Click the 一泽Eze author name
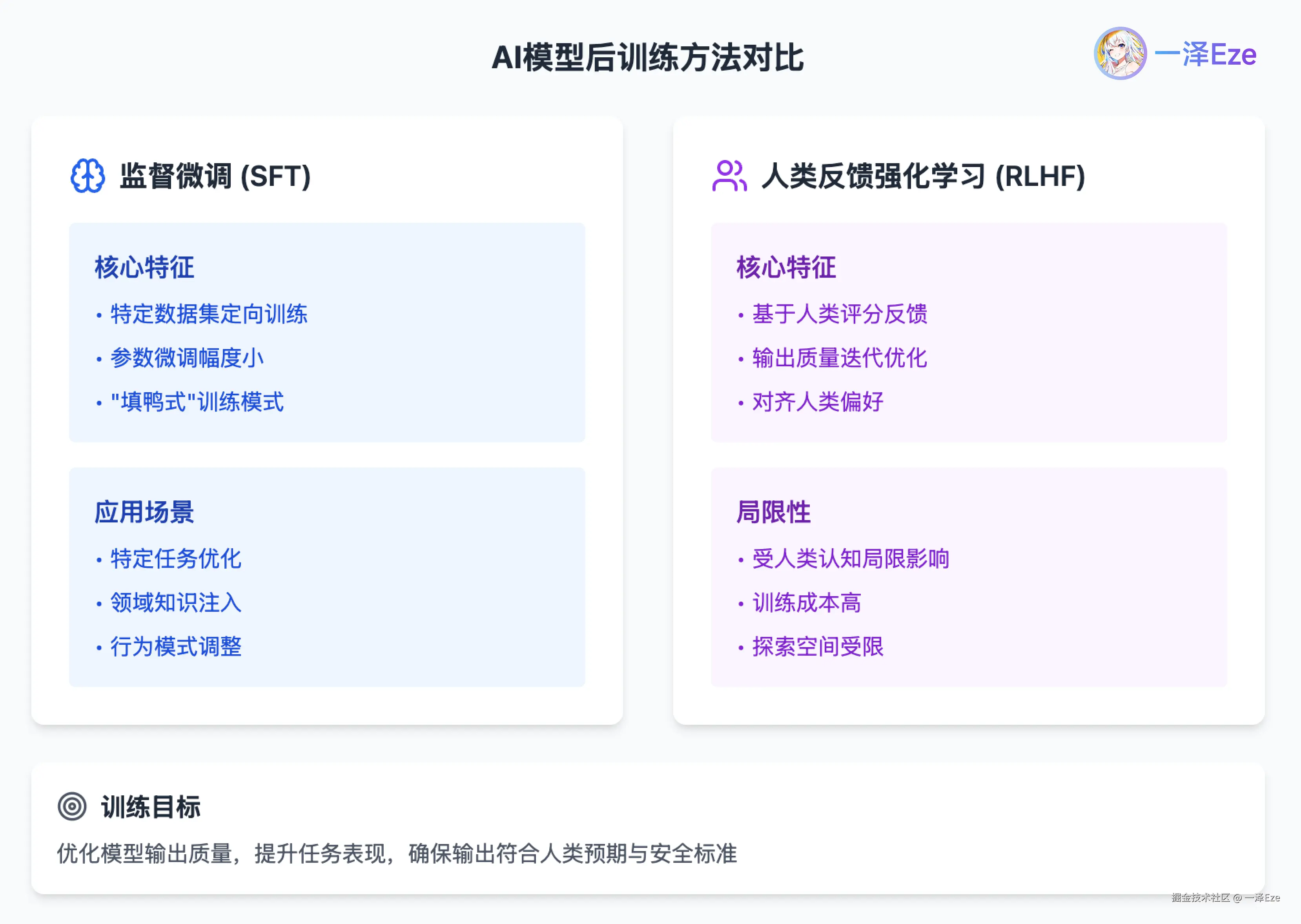 pos(1205,55)
